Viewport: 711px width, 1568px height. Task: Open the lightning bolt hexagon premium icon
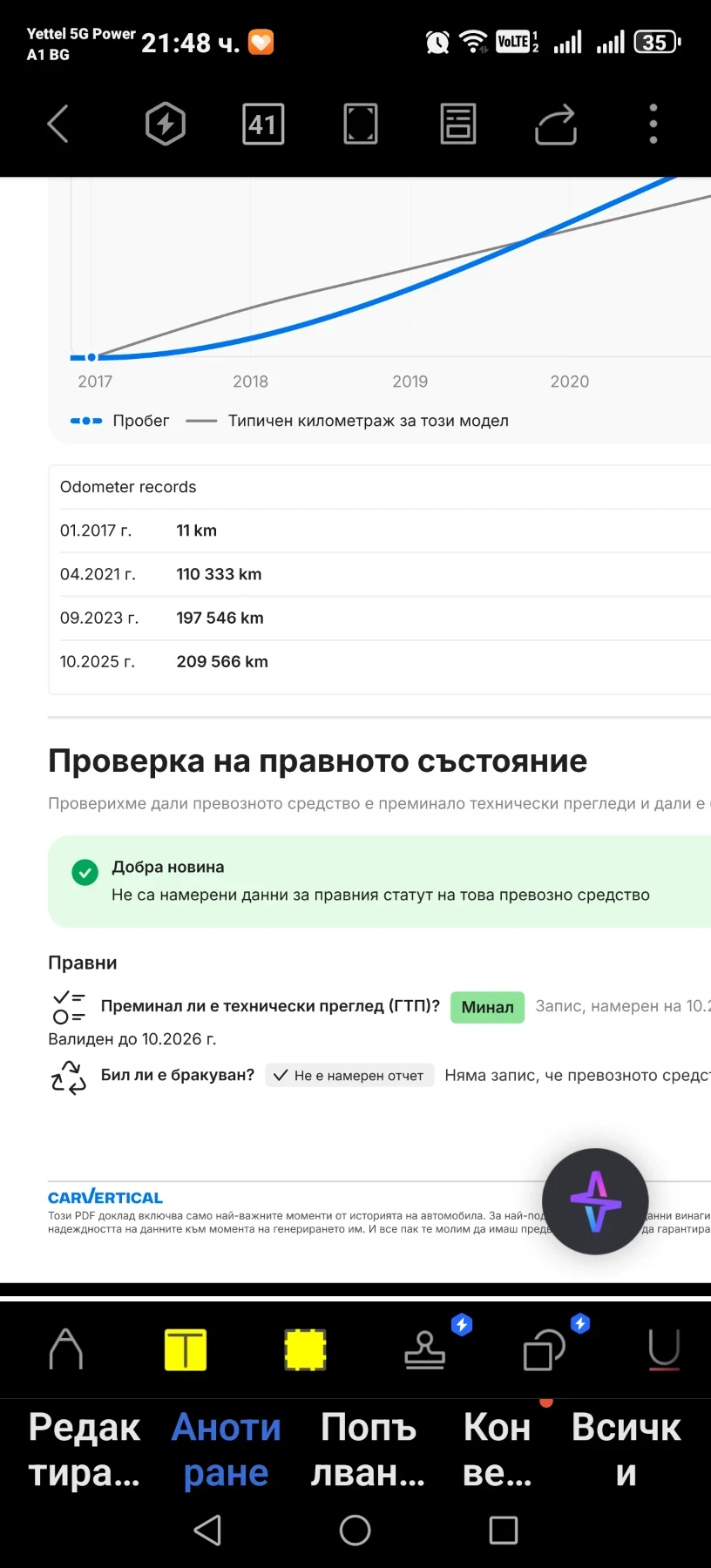166,124
